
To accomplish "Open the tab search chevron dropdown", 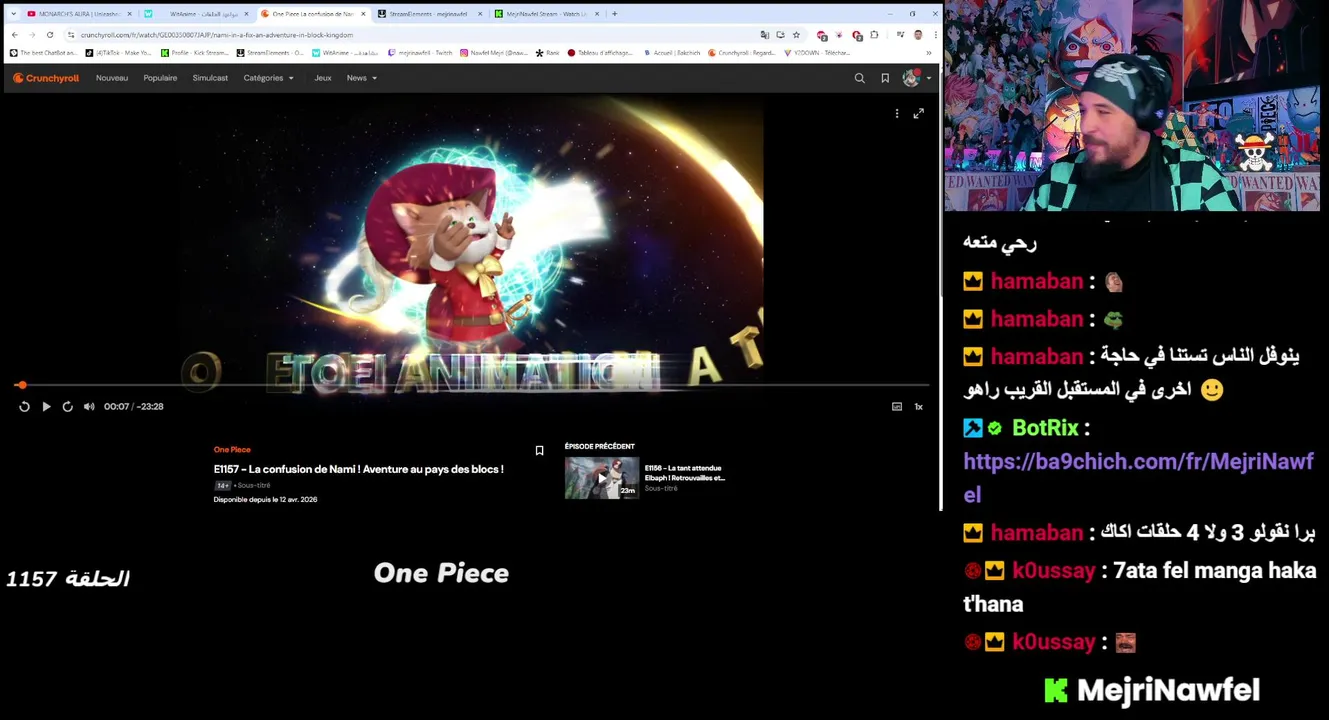I will pos(13,14).
